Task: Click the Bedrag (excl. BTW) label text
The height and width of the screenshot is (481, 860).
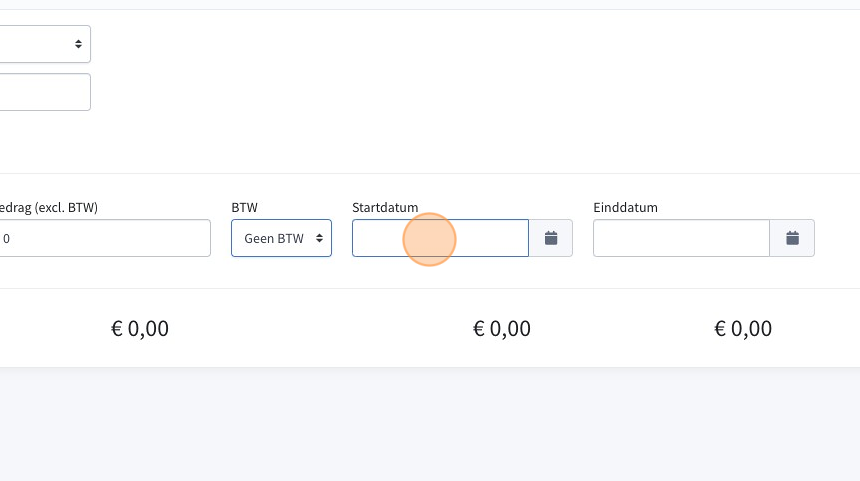Action: click(x=49, y=207)
